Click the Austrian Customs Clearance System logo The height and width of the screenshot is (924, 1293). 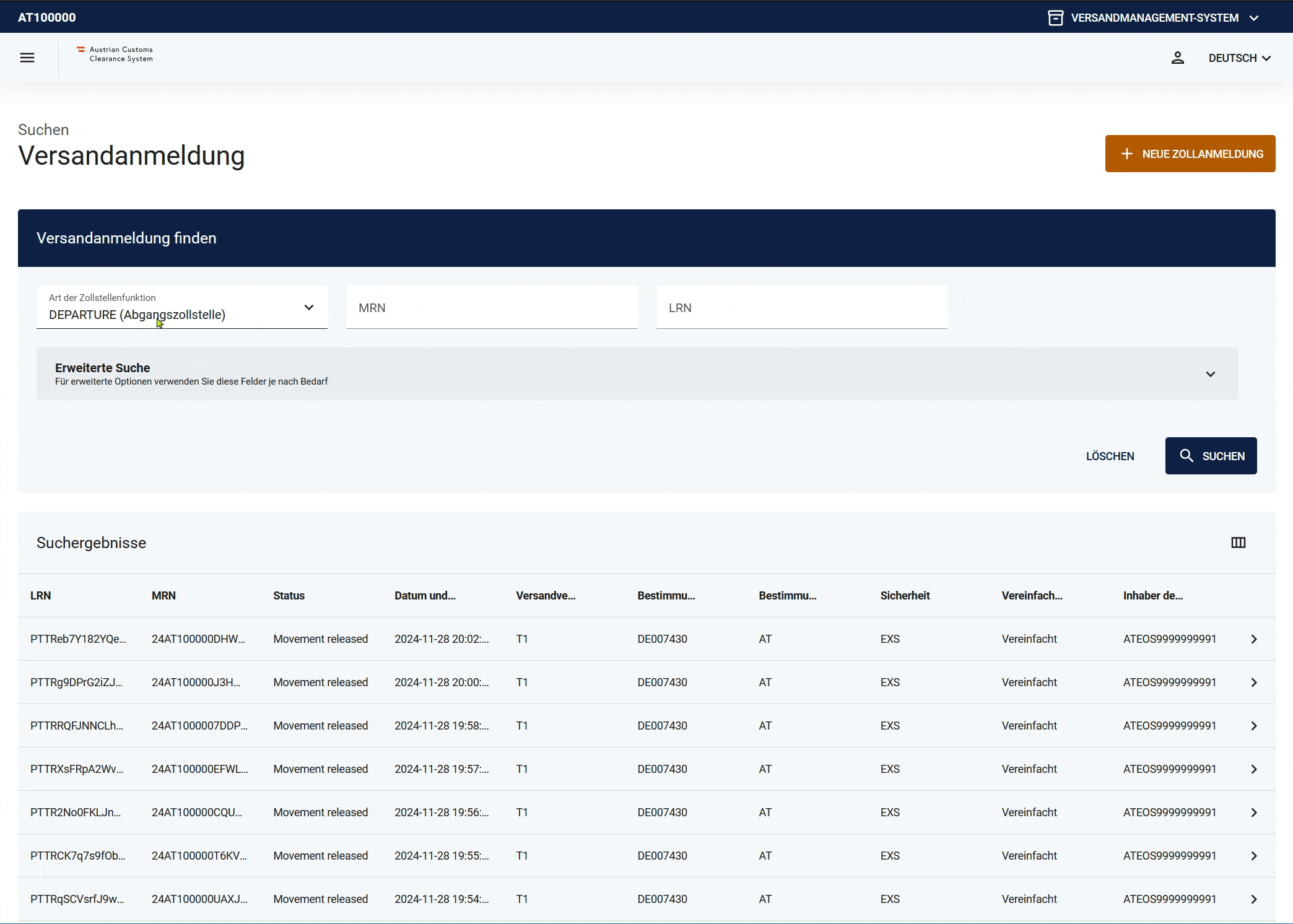pyautogui.click(x=115, y=54)
